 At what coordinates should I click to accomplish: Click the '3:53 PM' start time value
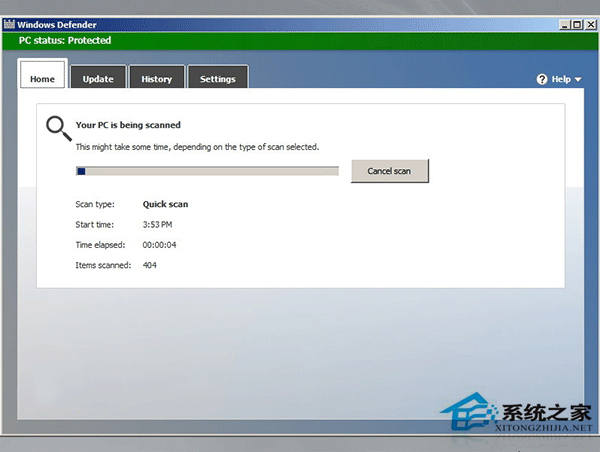(157, 225)
